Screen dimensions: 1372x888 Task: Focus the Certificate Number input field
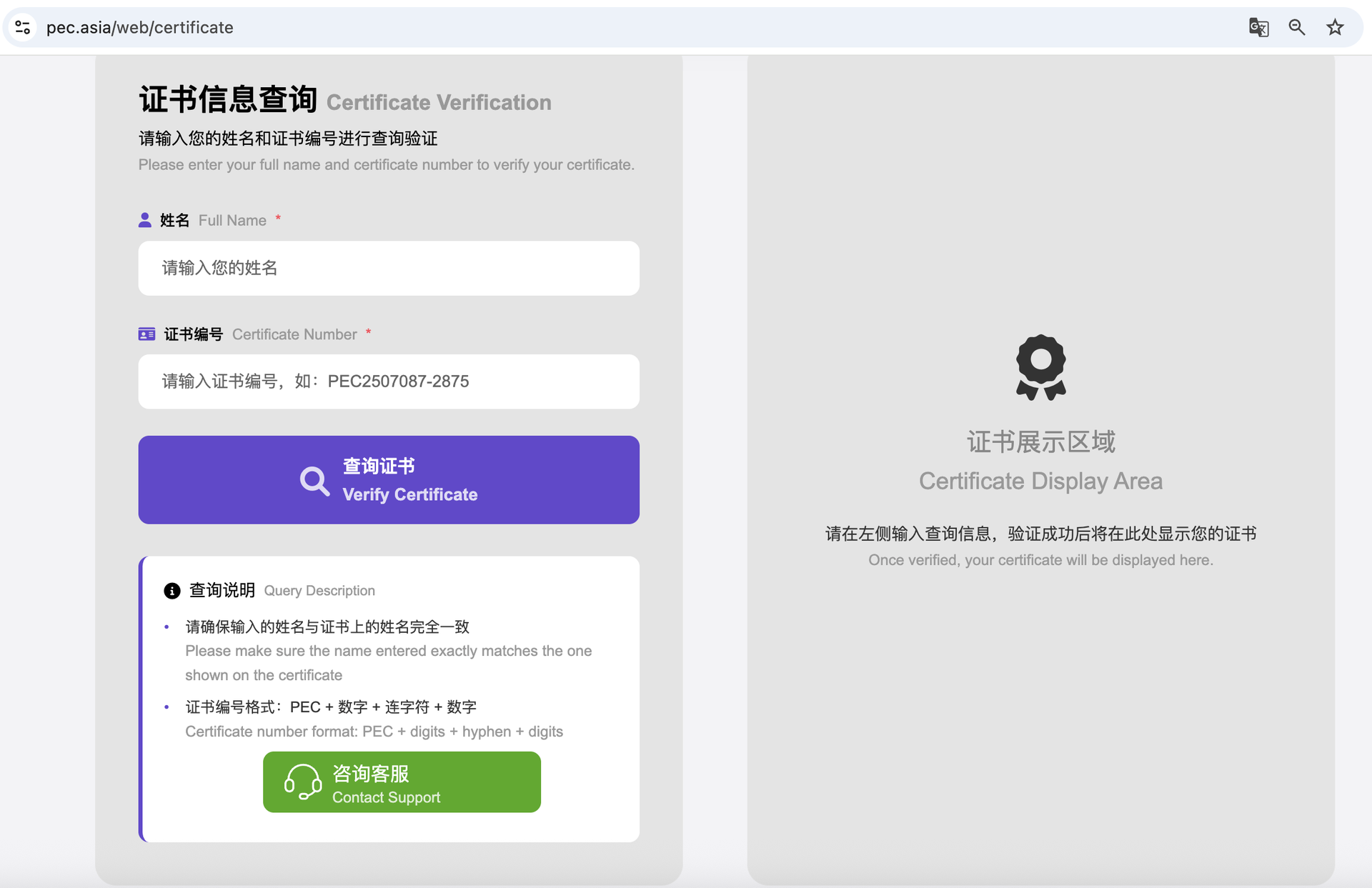click(389, 381)
